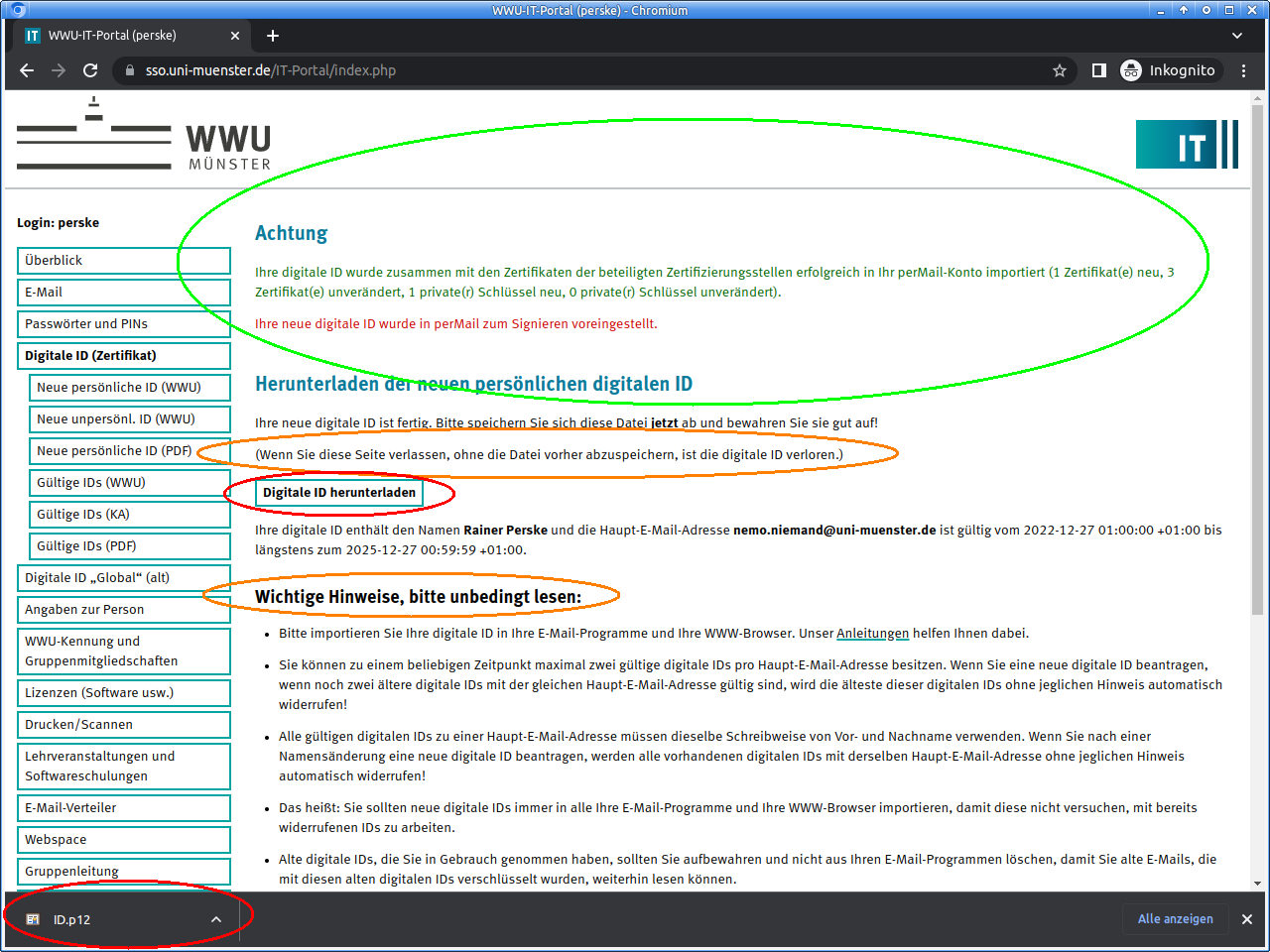This screenshot has width=1270, height=952.
Task: Click the browser back arrow
Action: pyautogui.click(x=27, y=70)
